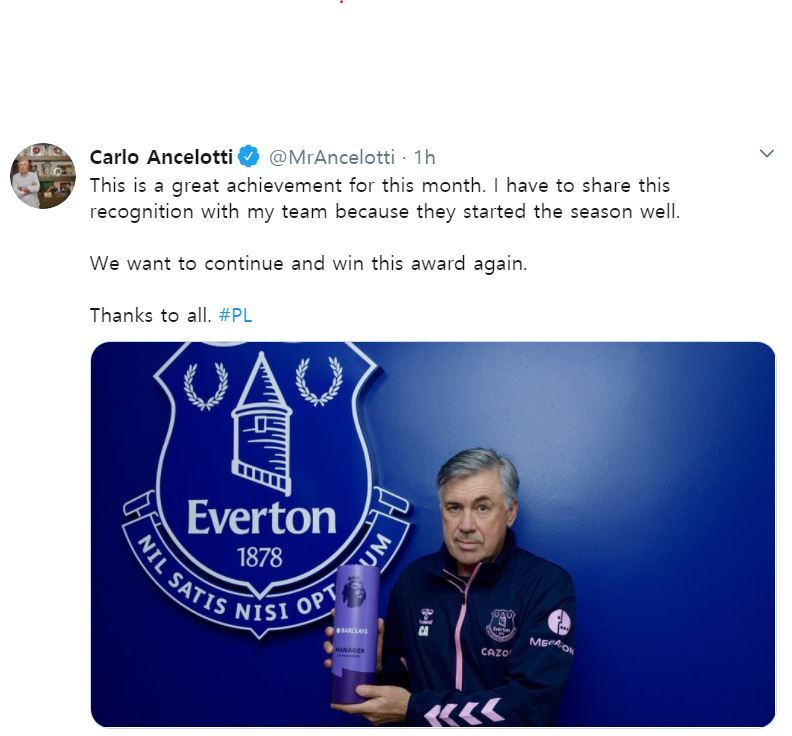Click the blue verified badge
This screenshot has height=736, width=792.
coord(249,157)
